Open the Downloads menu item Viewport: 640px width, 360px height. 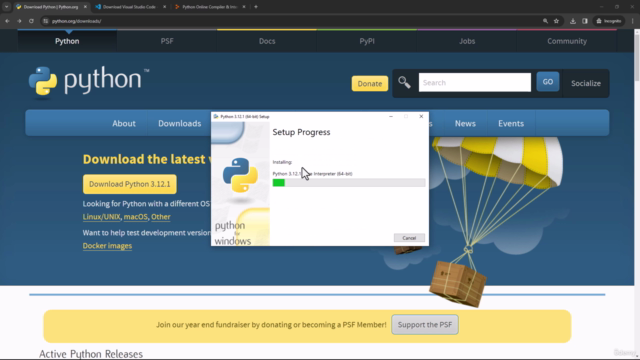coord(180,123)
